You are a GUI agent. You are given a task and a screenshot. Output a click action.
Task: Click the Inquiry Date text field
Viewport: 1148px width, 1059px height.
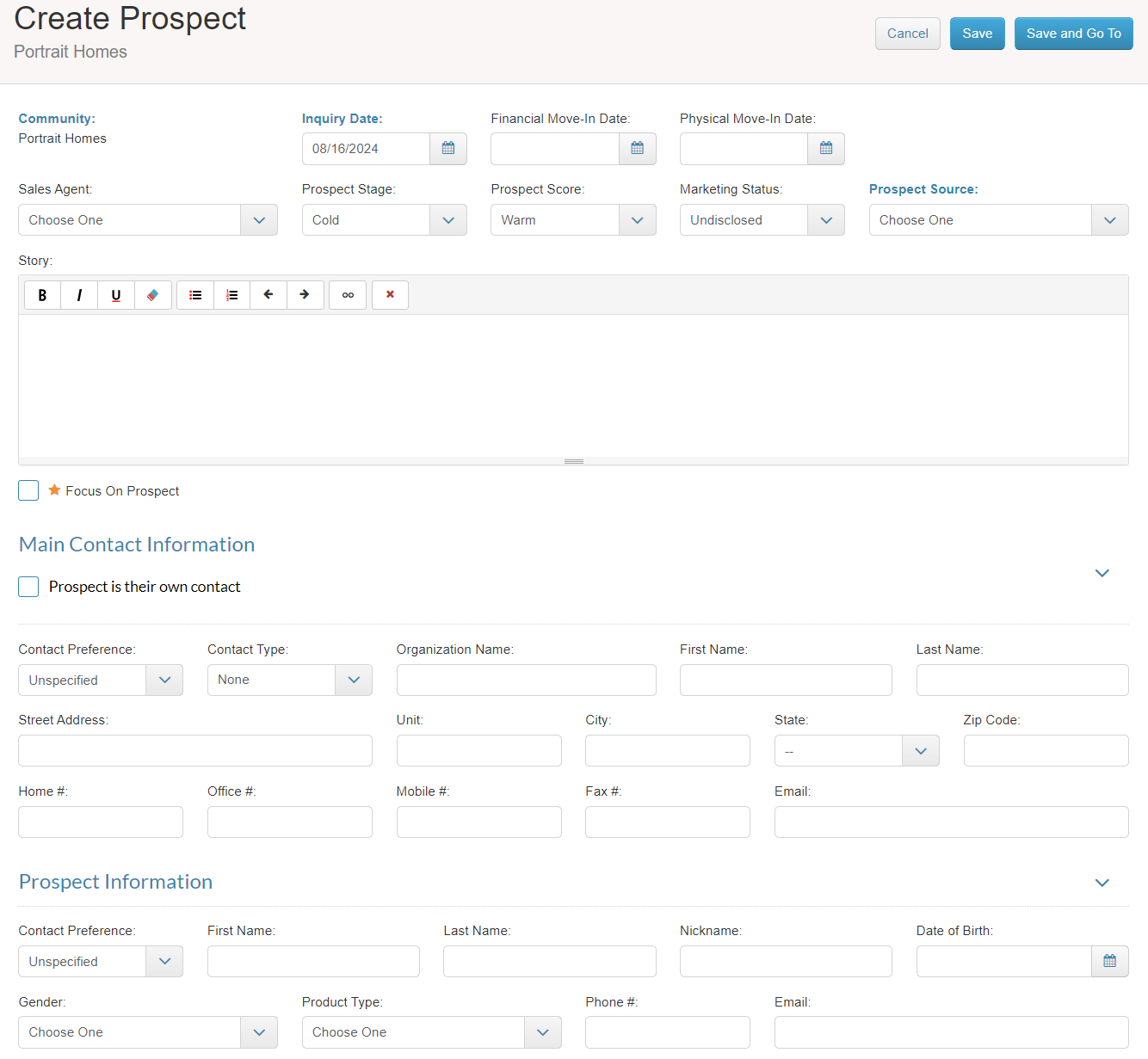(x=367, y=149)
